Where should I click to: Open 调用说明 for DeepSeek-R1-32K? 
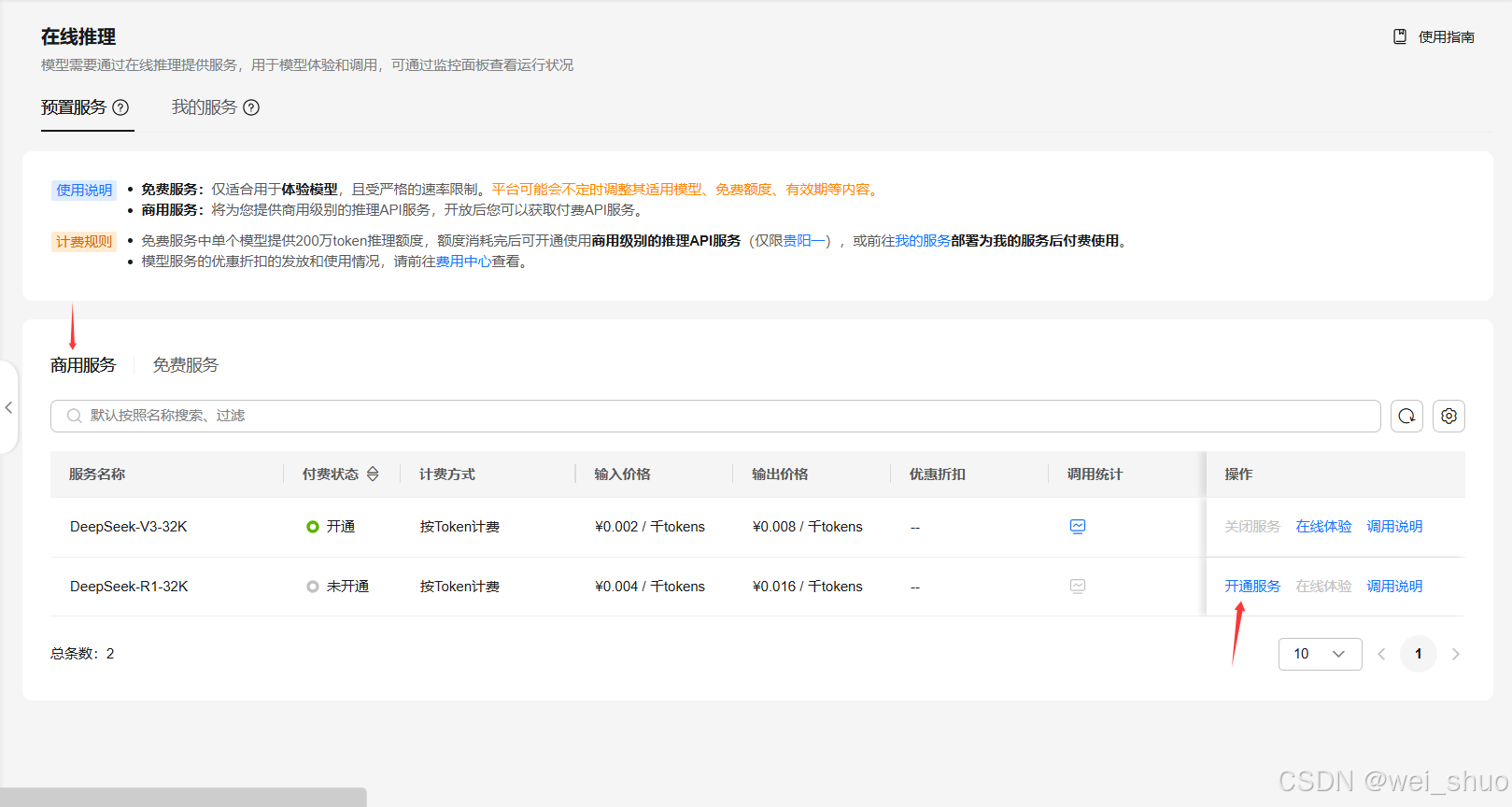tap(1394, 587)
